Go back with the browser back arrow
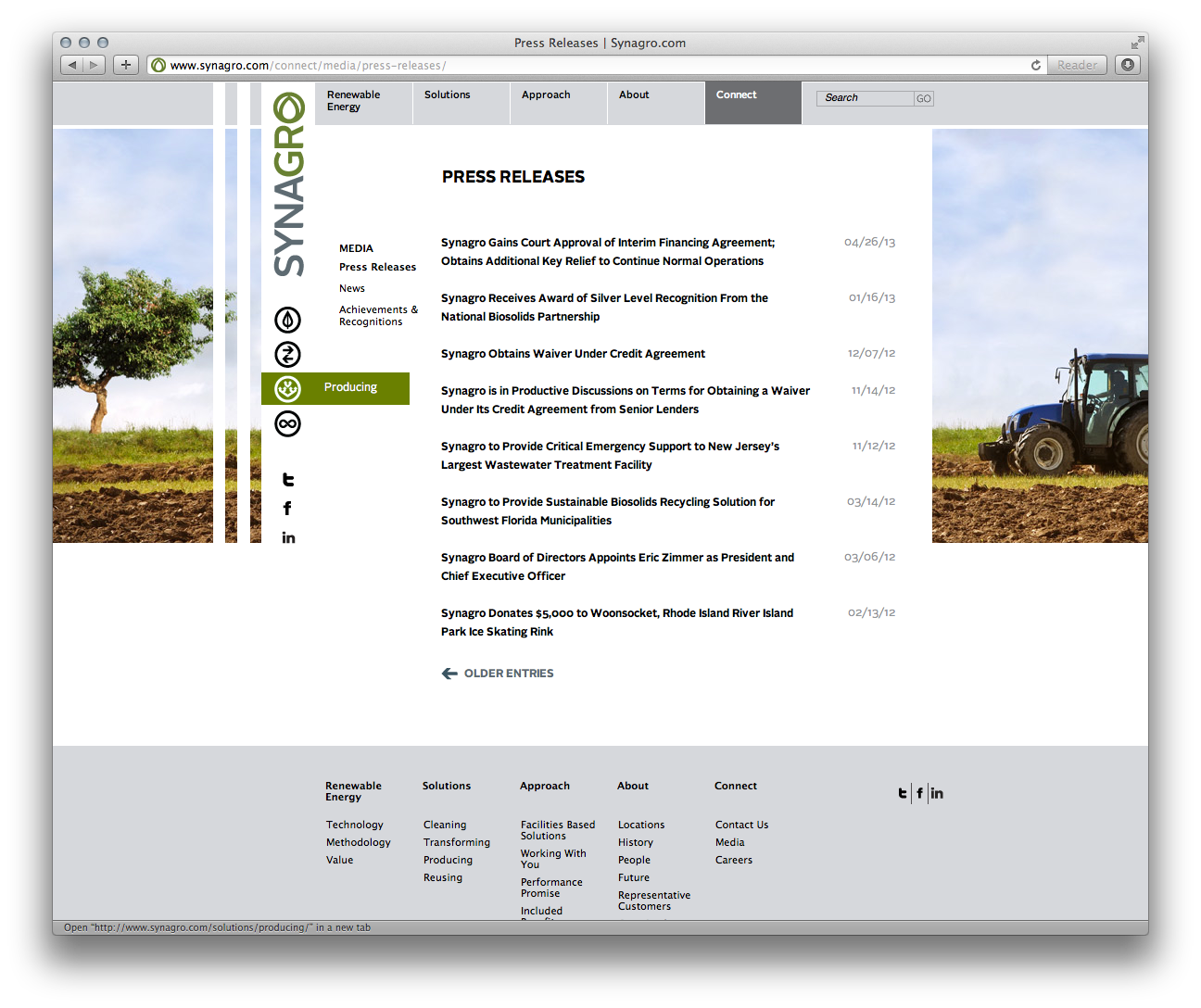The image size is (1201, 1008). [x=72, y=65]
